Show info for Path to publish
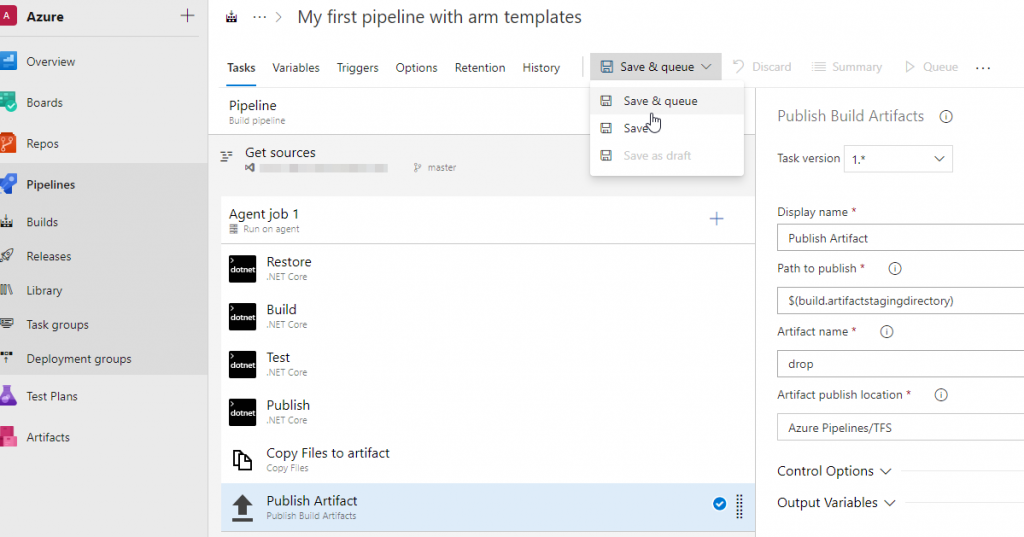 pyautogui.click(x=895, y=268)
